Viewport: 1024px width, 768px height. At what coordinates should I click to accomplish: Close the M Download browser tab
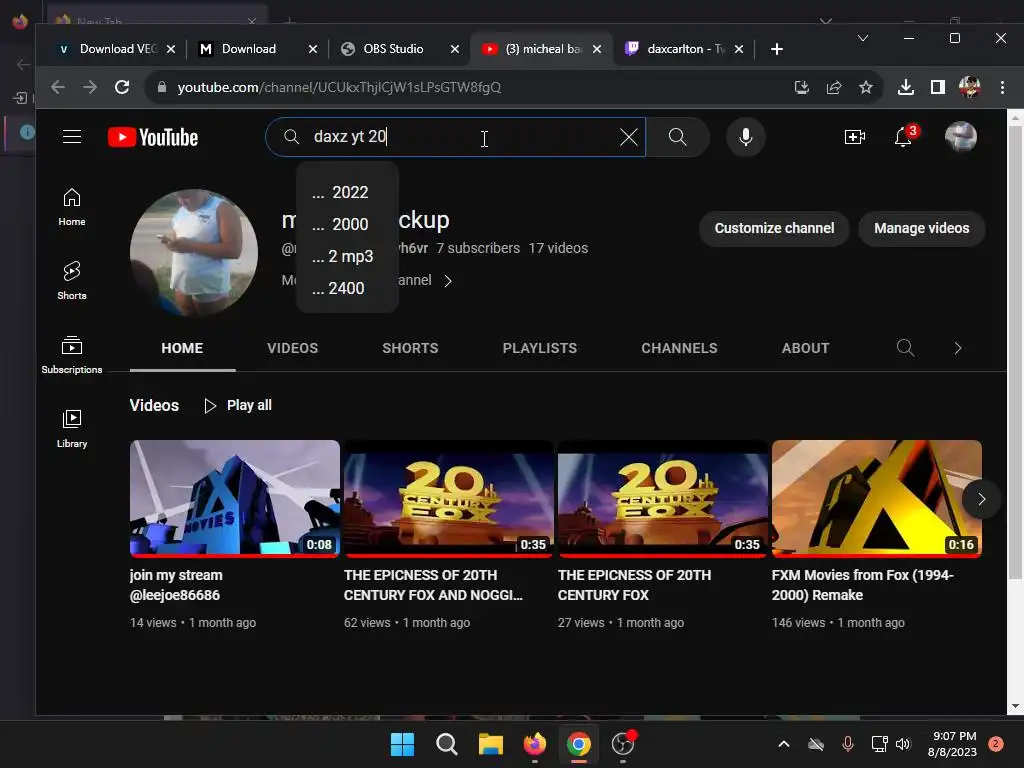pos(313,49)
